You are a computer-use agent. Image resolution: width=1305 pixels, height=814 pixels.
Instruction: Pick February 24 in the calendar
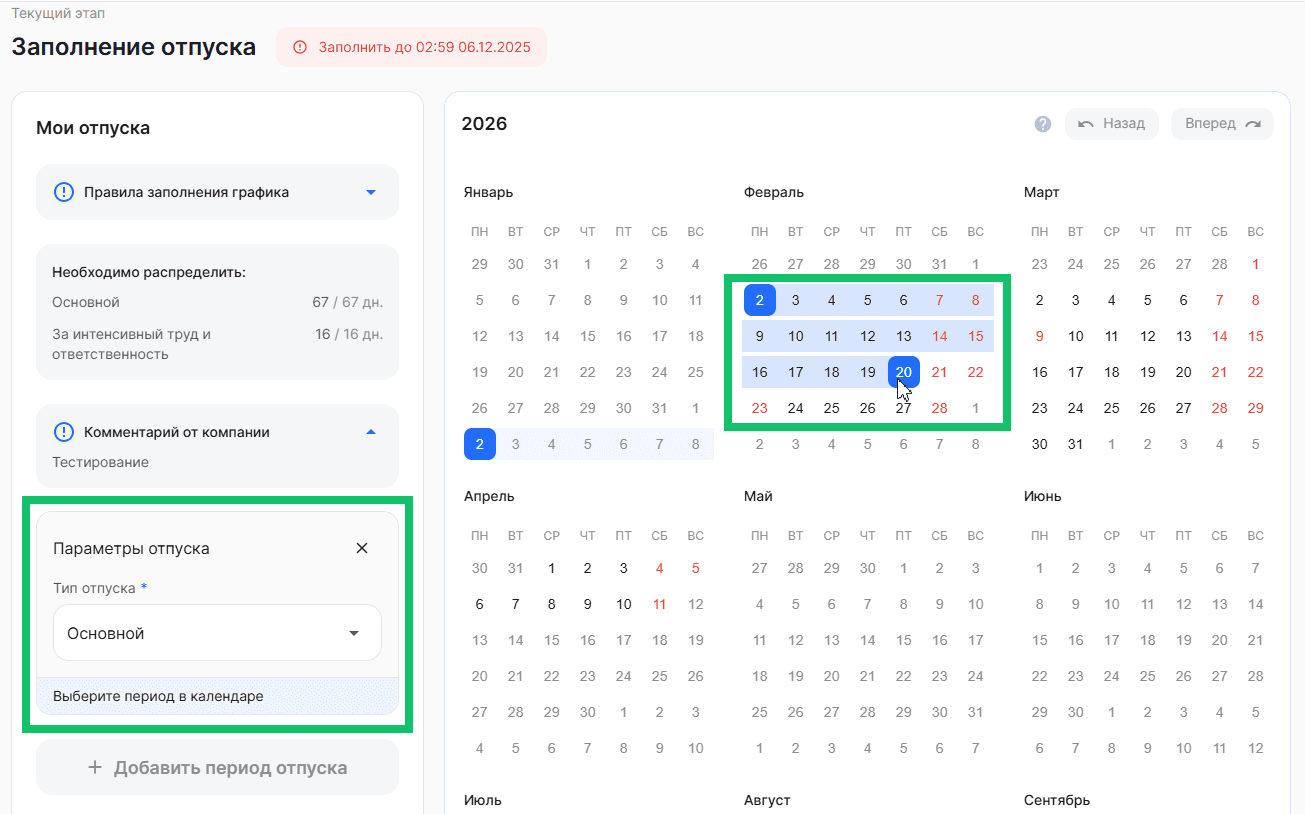point(796,408)
